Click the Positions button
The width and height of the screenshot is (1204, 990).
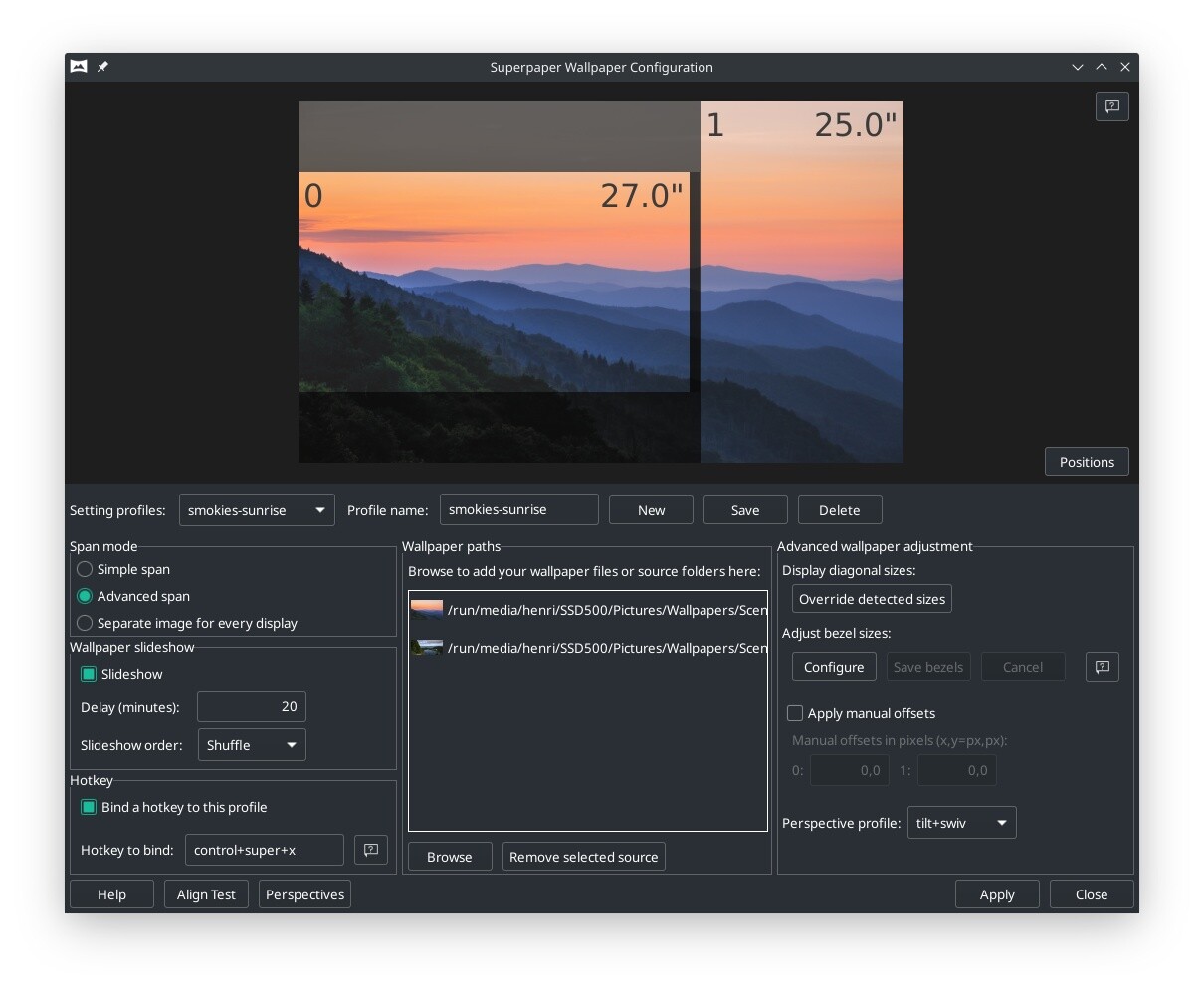(1086, 461)
